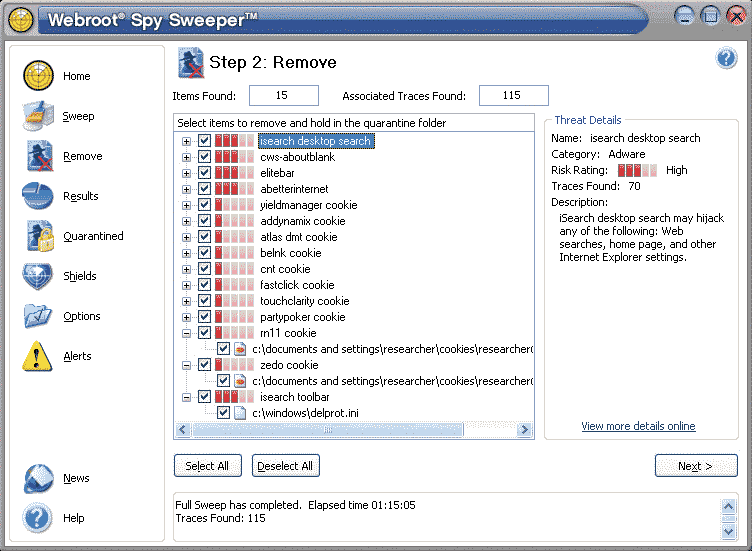Viewport: 752px width, 551px height.
Task: Click the Remove spy icon in sidebar
Action: (39, 156)
